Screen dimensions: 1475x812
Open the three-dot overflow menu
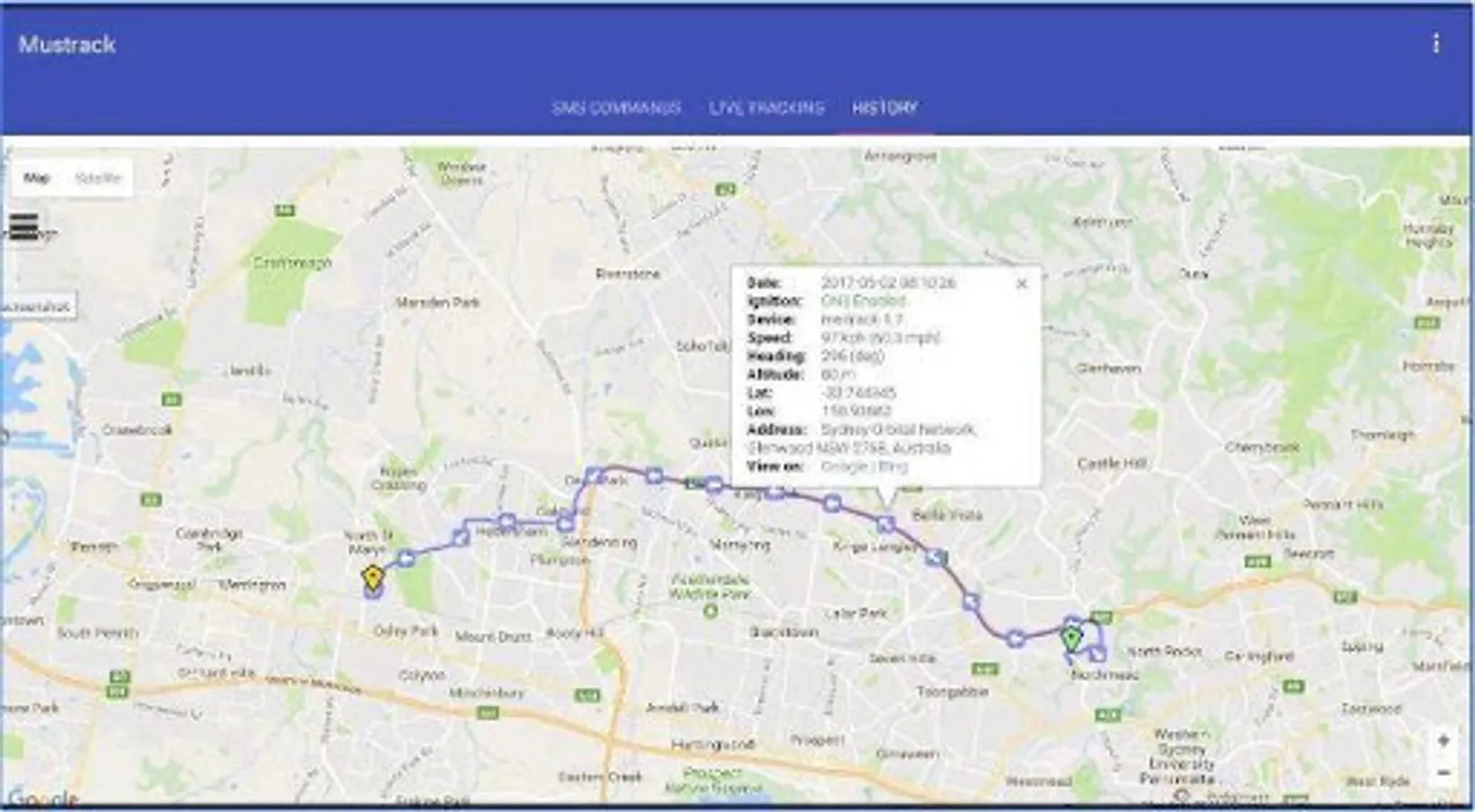[1435, 43]
